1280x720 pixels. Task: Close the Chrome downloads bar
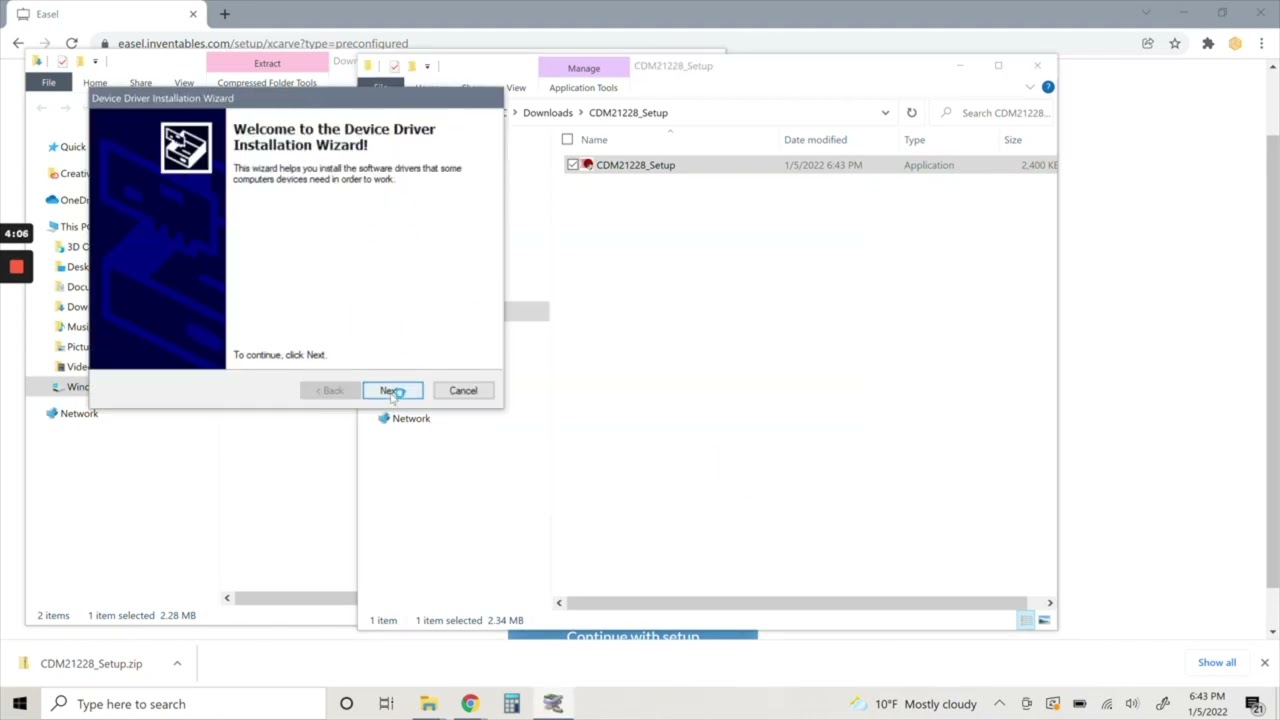click(x=1264, y=663)
